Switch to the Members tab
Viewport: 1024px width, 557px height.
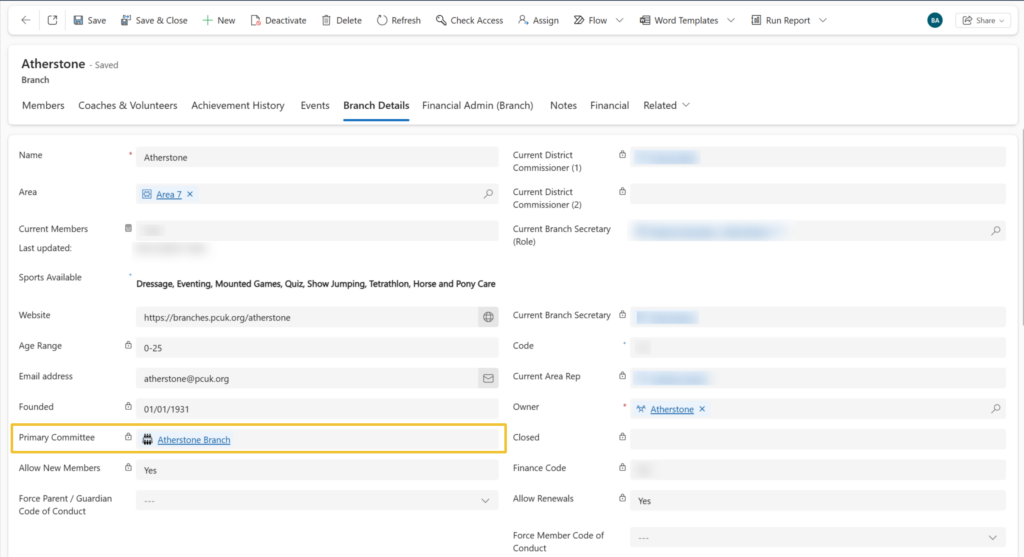(x=43, y=105)
